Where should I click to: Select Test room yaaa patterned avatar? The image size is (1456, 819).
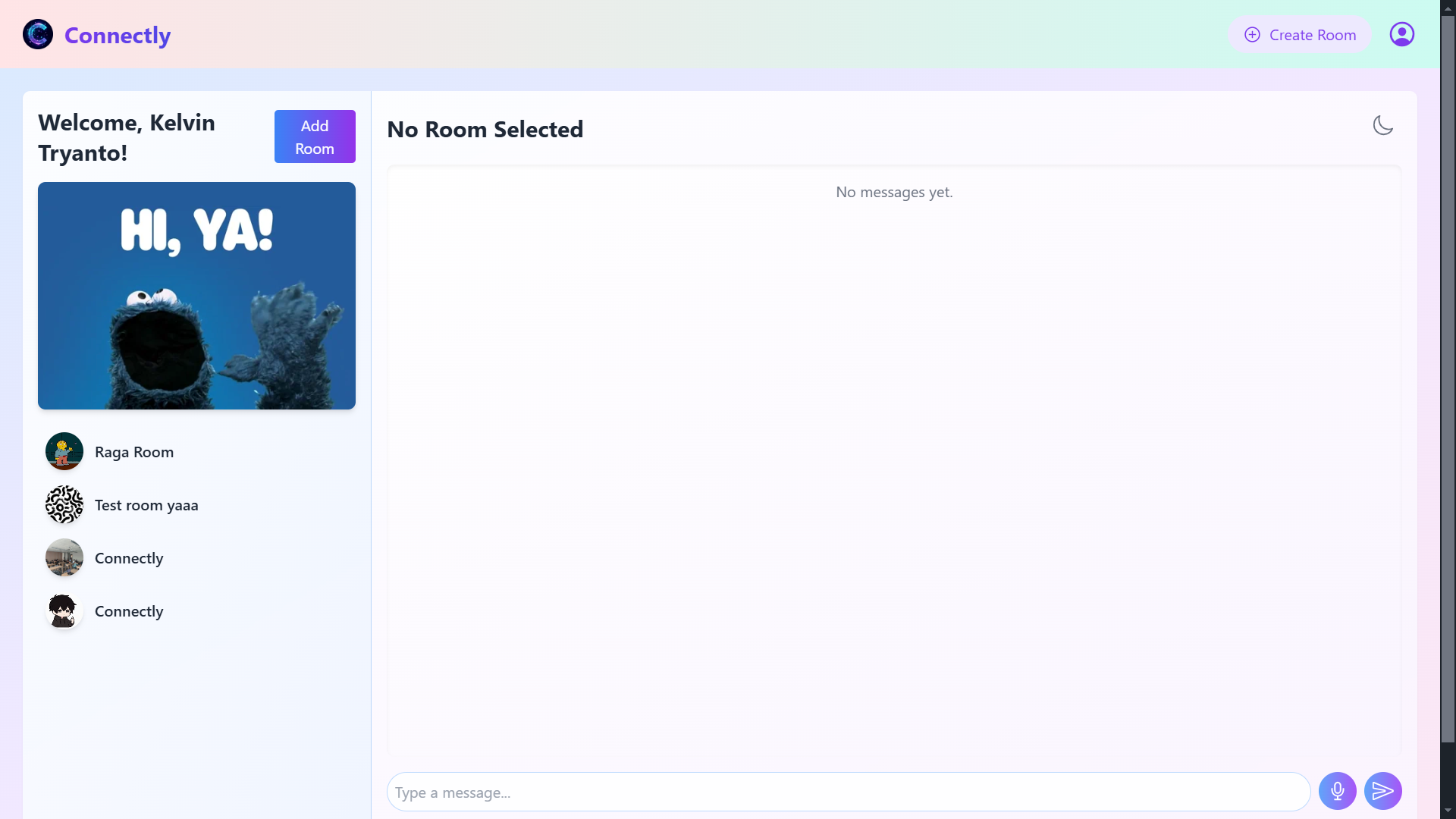[x=64, y=505]
